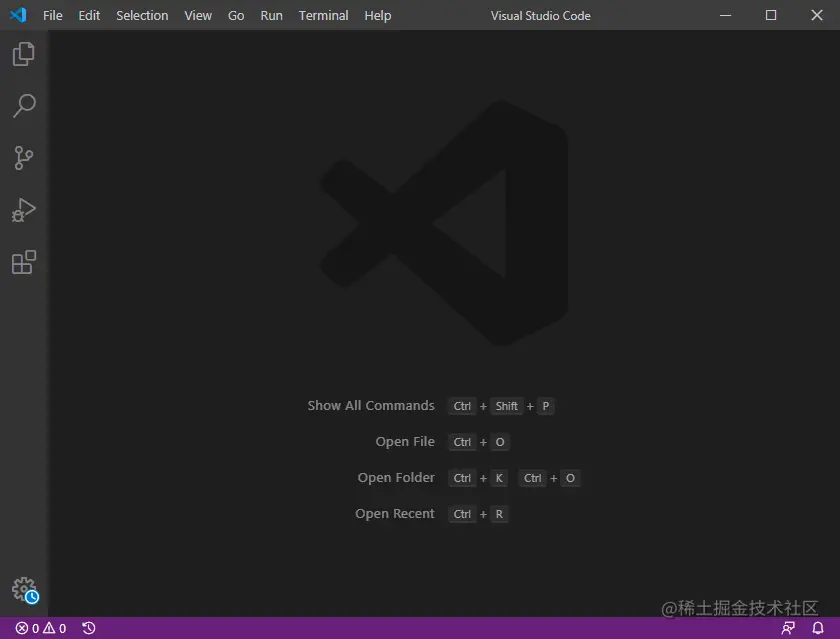Click the Open Recent label
The image size is (840, 639).
point(395,513)
